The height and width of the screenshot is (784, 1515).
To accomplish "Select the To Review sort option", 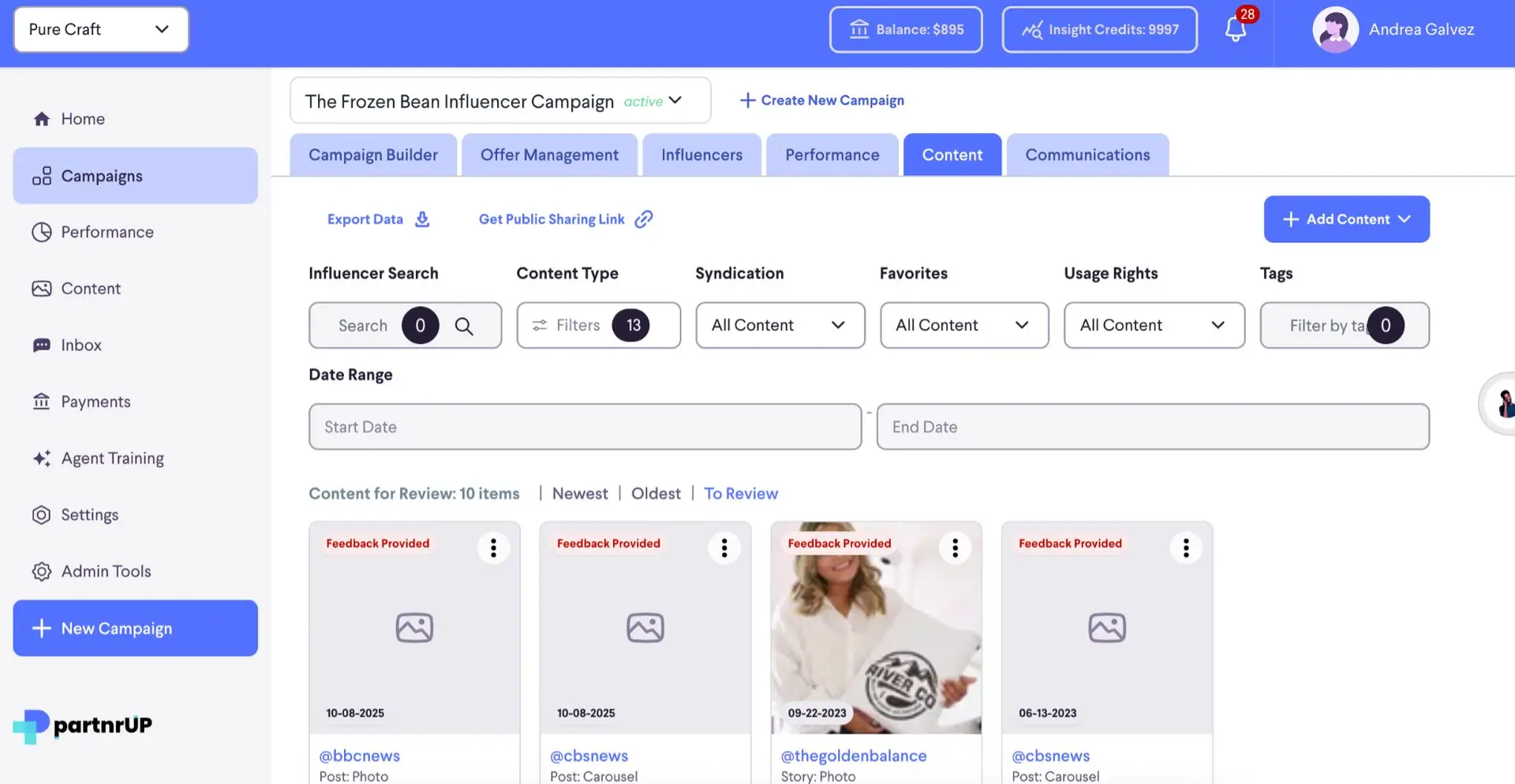I will pyautogui.click(x=741, y=494).
